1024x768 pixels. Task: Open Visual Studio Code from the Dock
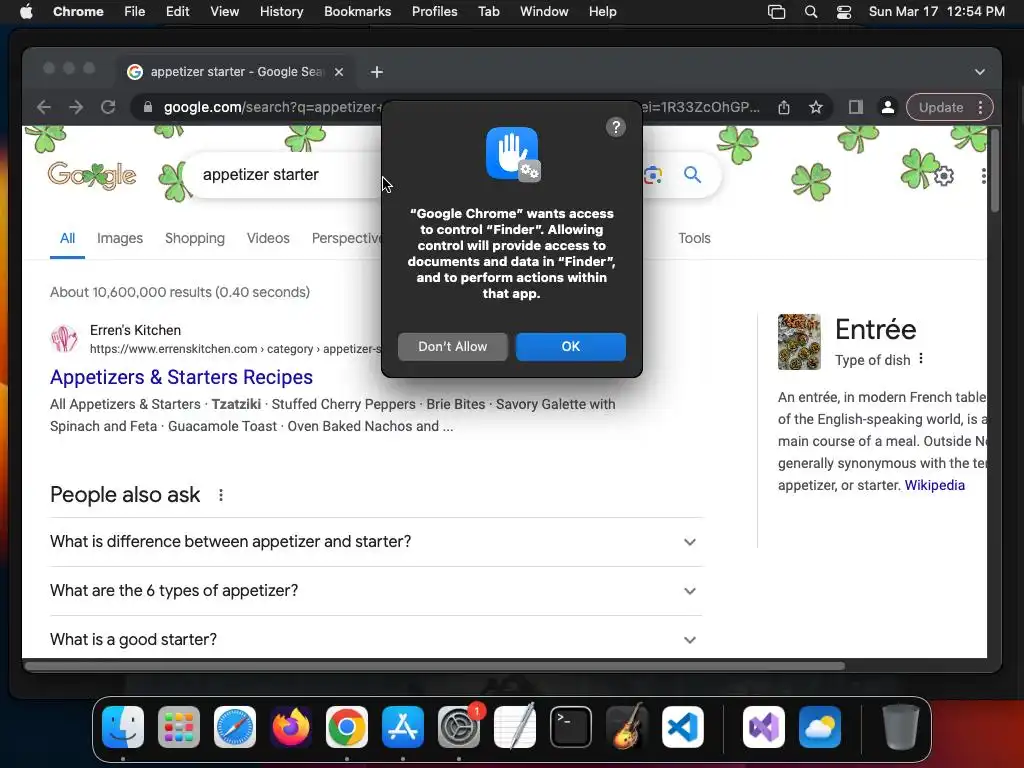point(683,727)
